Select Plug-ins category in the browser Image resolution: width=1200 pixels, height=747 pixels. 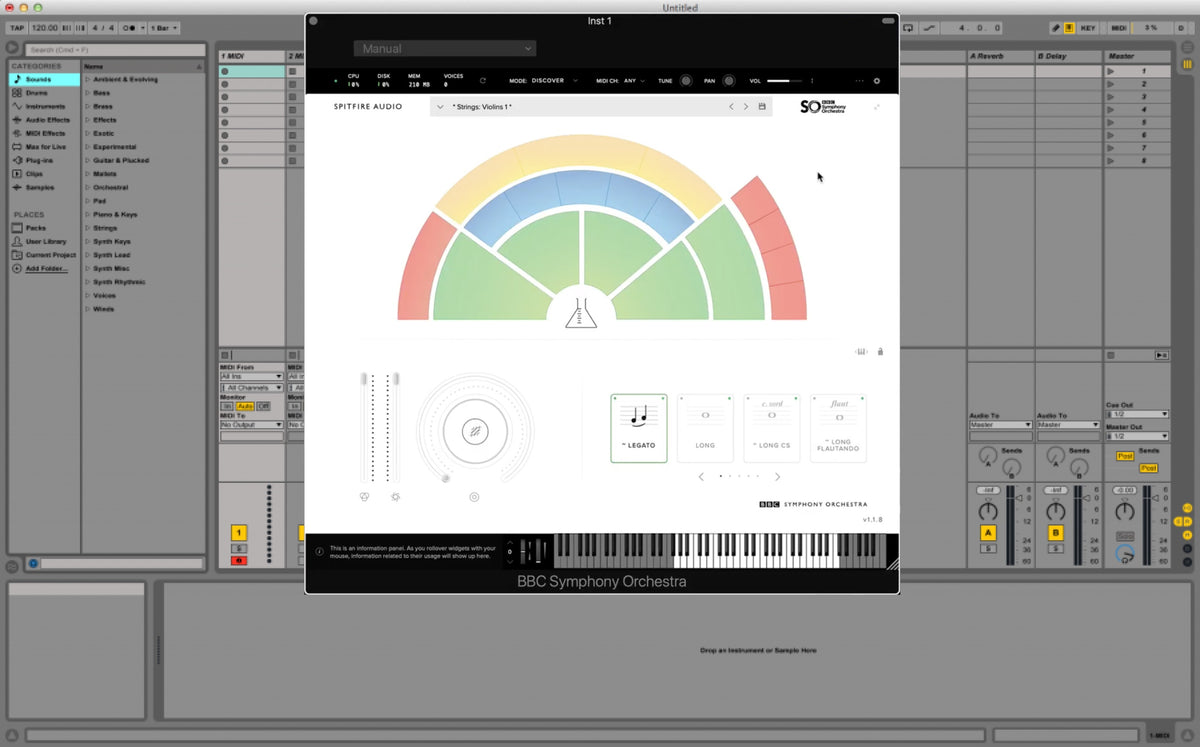point(39,160)
